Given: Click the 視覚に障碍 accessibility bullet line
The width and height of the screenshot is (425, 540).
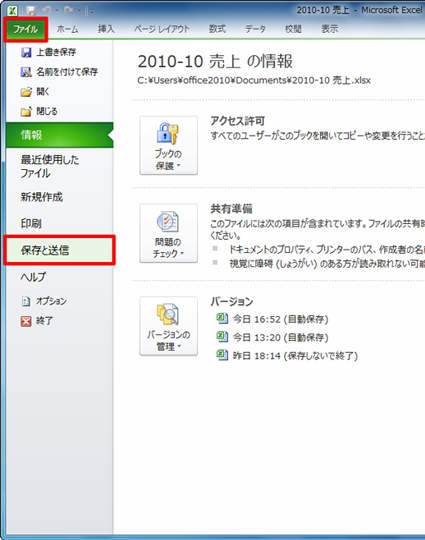Looking at the screenshot, I should coord(327,264).
